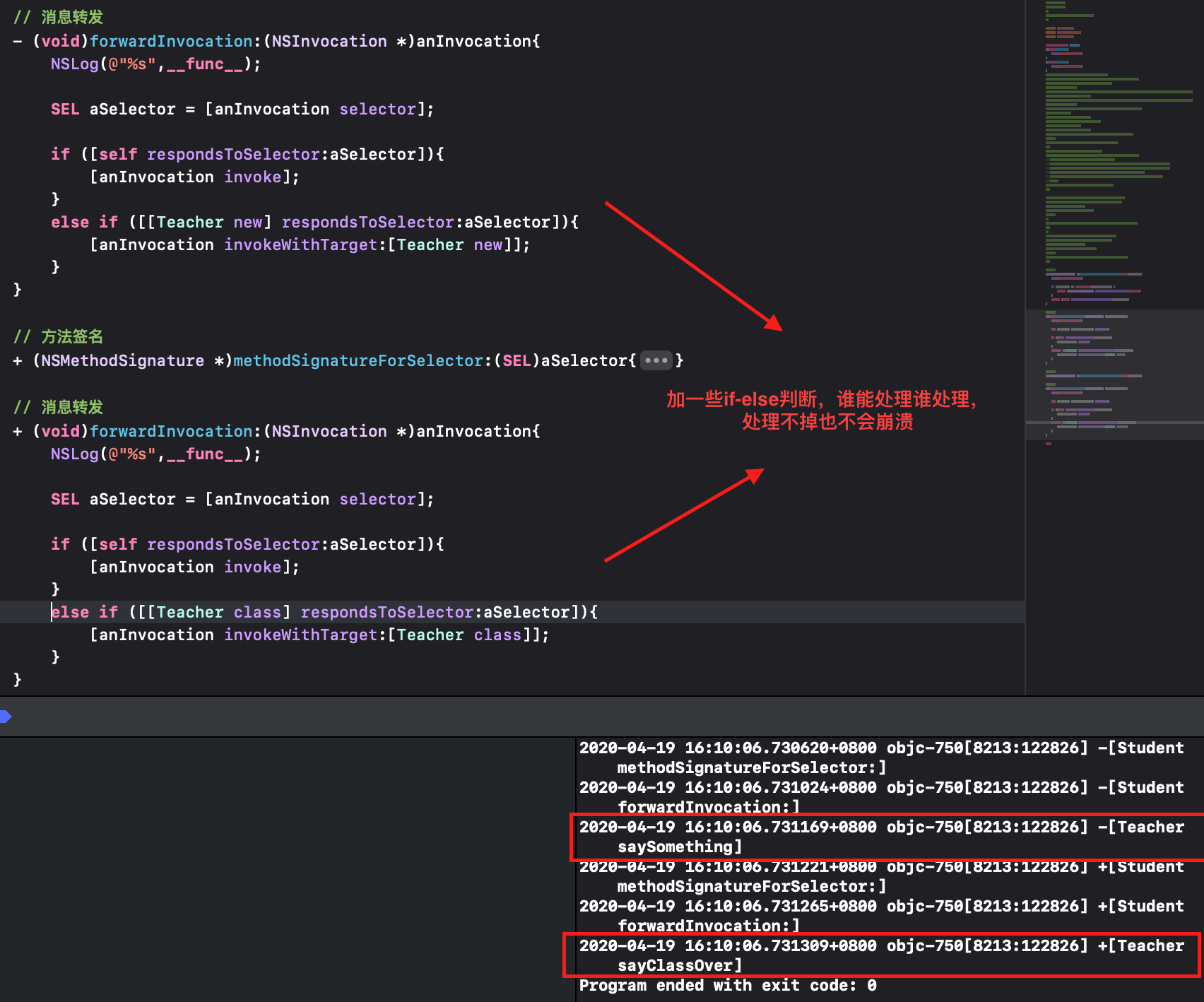Image resolution: width=1204 pixels, height=1002 pixels.
Task: Click the "// 方法签名" comment
Action: [x=59, y=336]
